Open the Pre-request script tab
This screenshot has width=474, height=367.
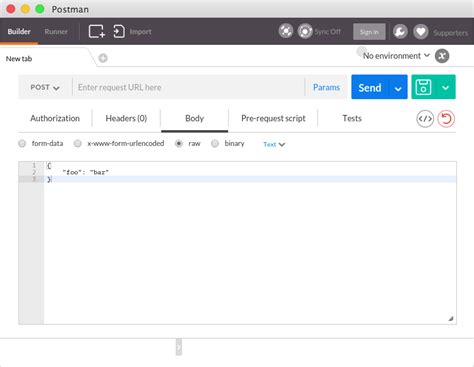[273, 118]
